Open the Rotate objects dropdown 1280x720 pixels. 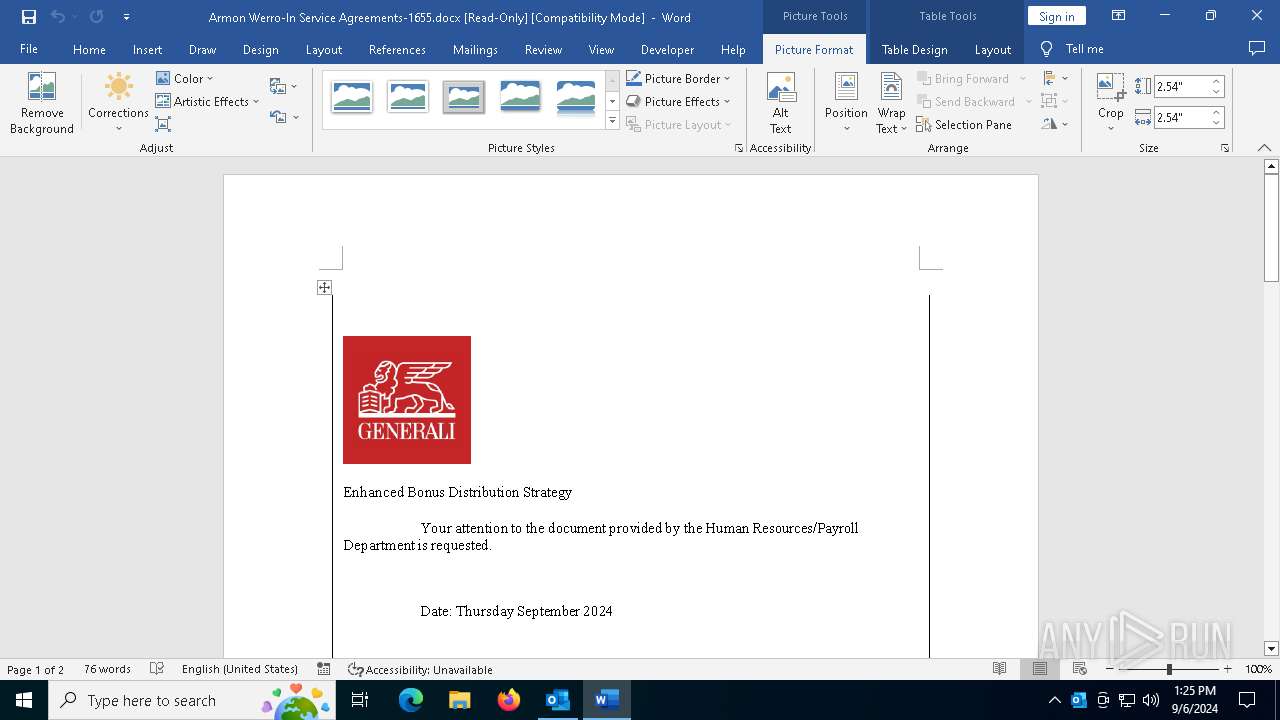[x=1054, y=124]
